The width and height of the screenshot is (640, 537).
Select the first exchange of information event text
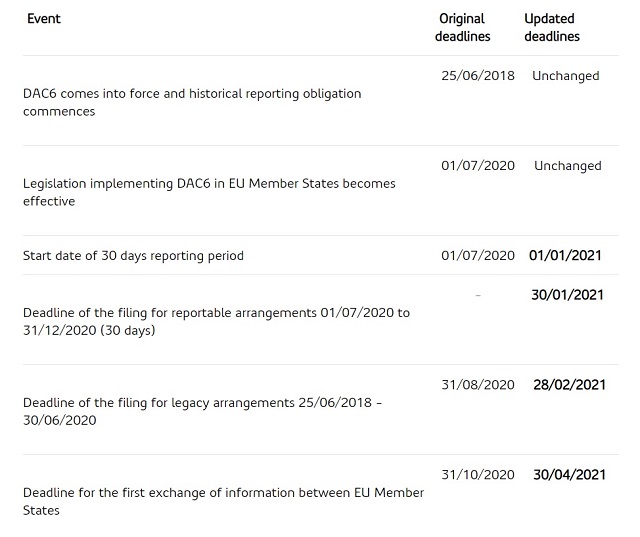point(223,501)
